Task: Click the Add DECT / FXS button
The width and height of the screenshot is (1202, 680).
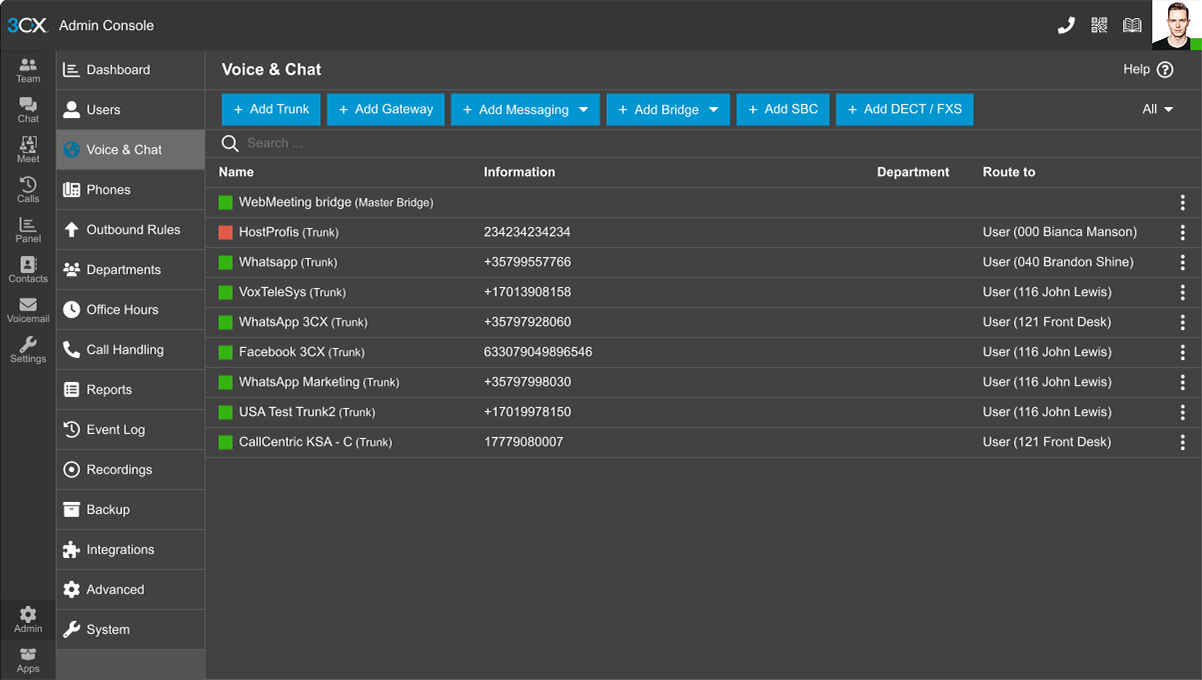Action: [x=904, y=110]
